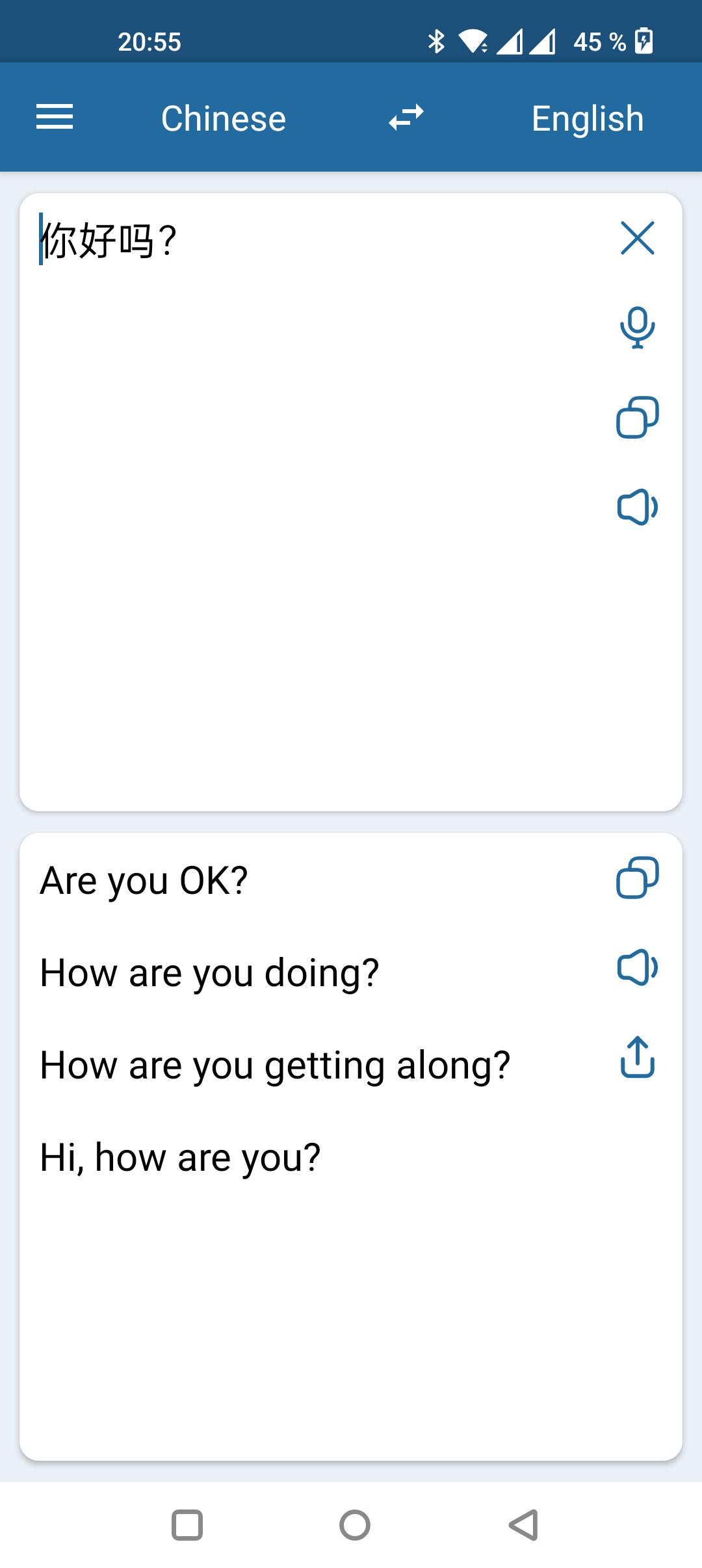Choose Chinese as source language
The image size is (702, 1568).
point(224,118)
